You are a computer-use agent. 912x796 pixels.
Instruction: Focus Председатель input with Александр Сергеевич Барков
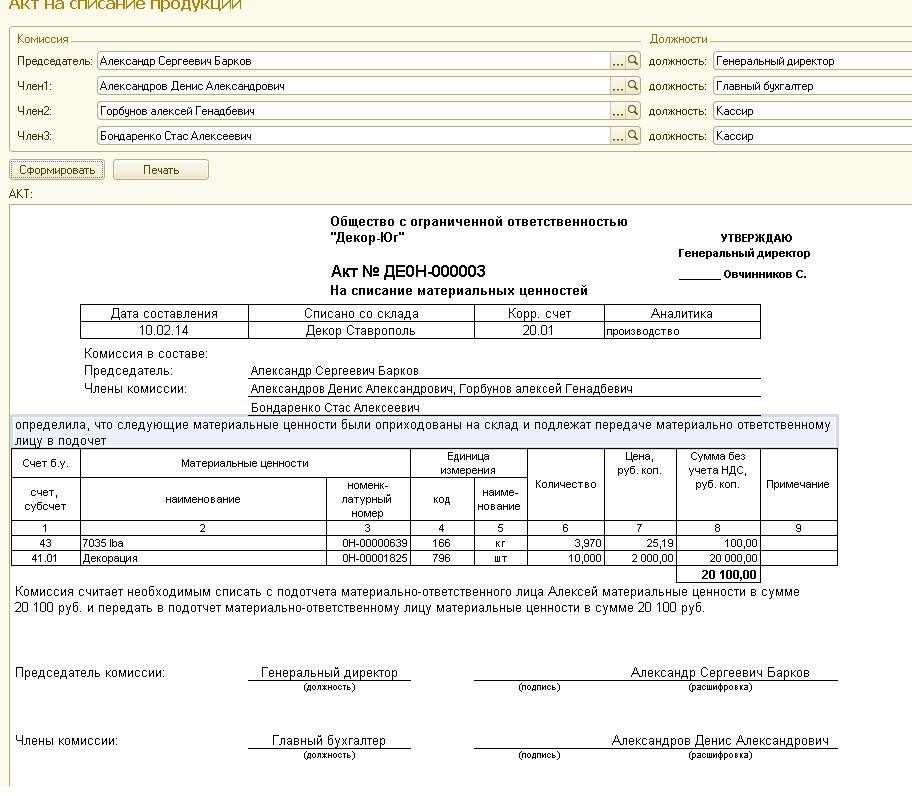pos(354,60)
